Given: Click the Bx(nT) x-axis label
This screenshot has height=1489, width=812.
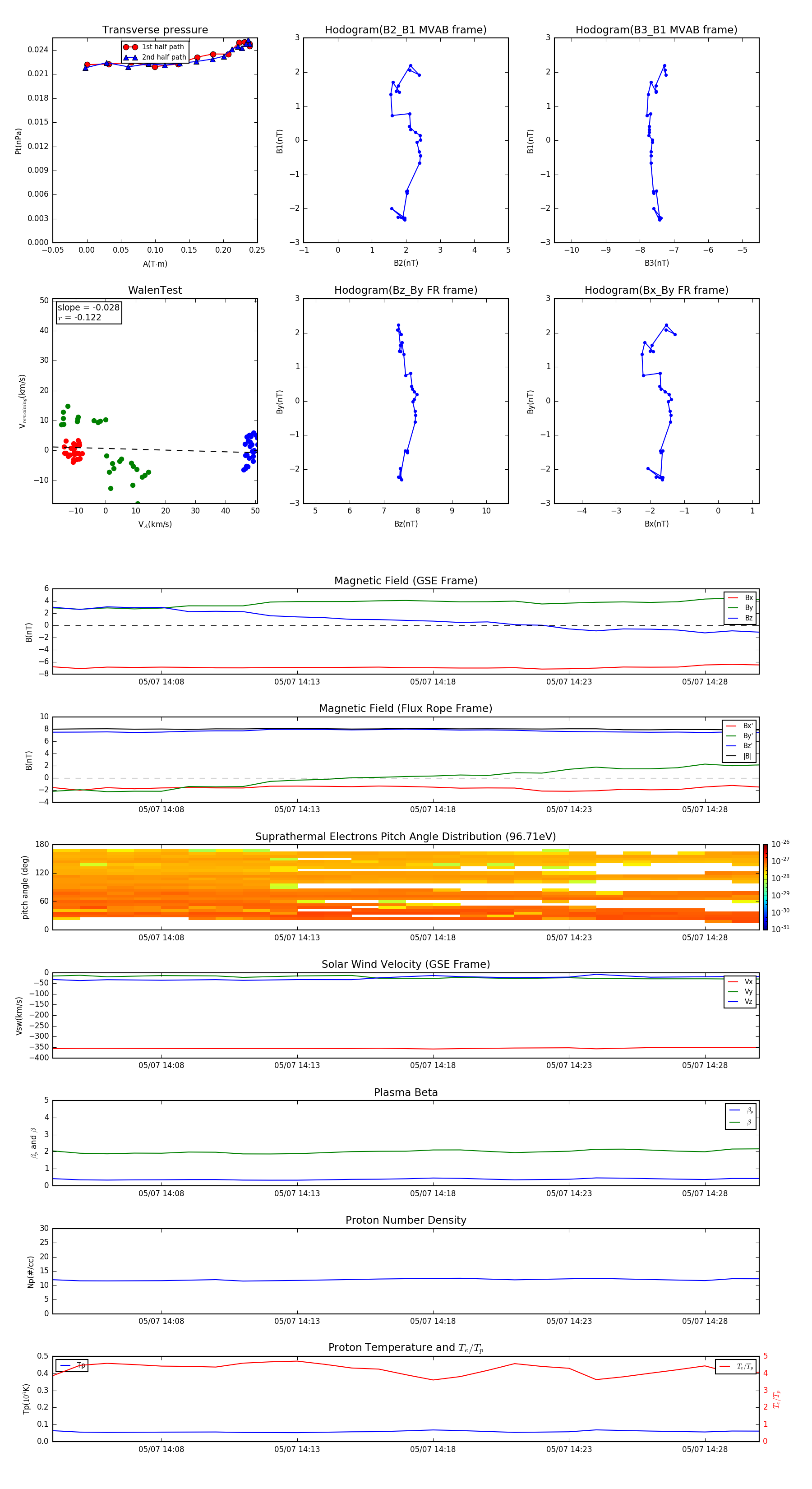Looking at the screenshot, I should coord(656,524).
